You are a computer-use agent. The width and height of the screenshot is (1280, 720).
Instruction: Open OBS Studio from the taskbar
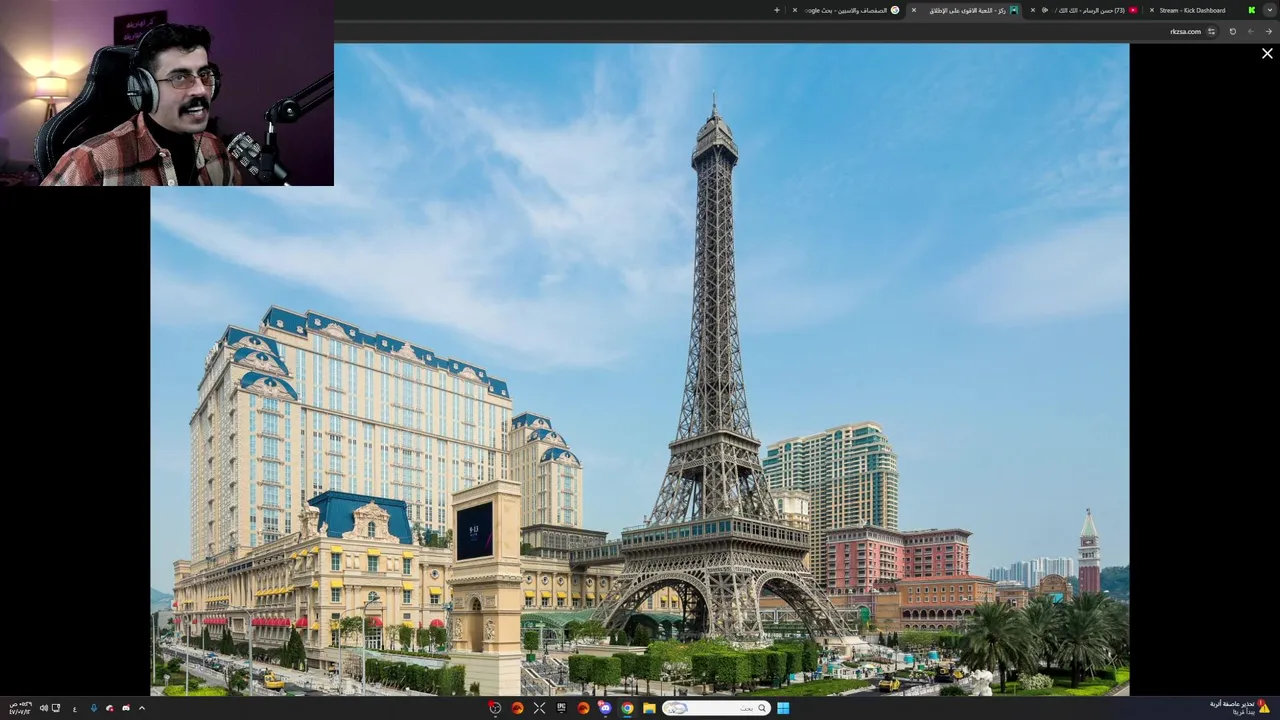pyautogui.click(x=495, y=708)
